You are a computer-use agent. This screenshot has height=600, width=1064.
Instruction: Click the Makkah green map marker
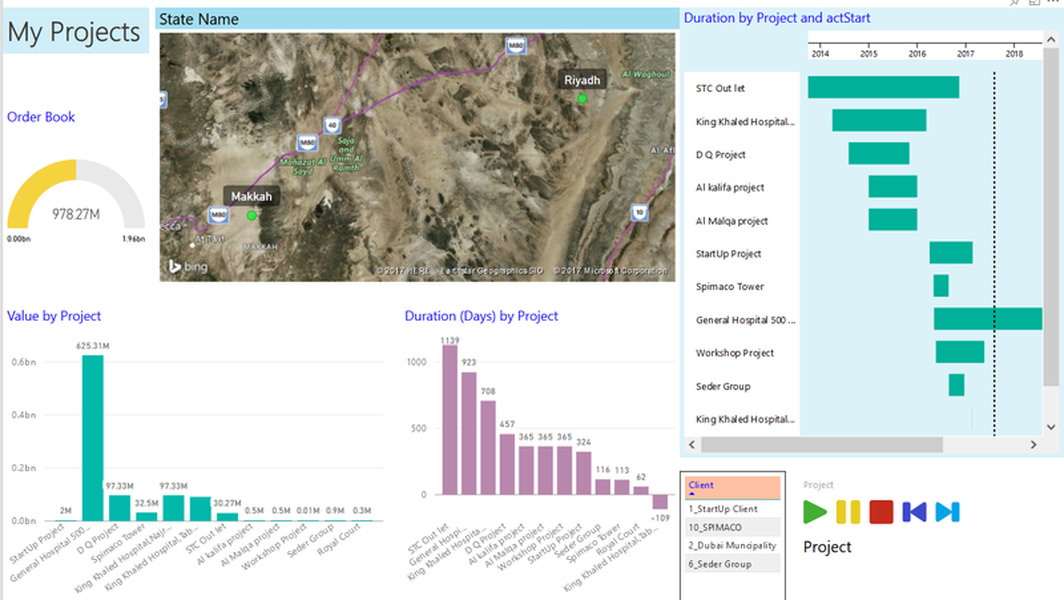tap(252, 215)
